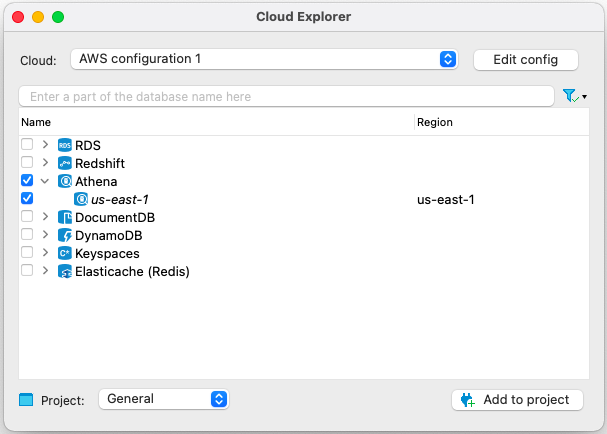The height and width of the screenshot is (434, 607).
Task: Uncheck the Athena checkbox
Action: [x=27, y=180]
